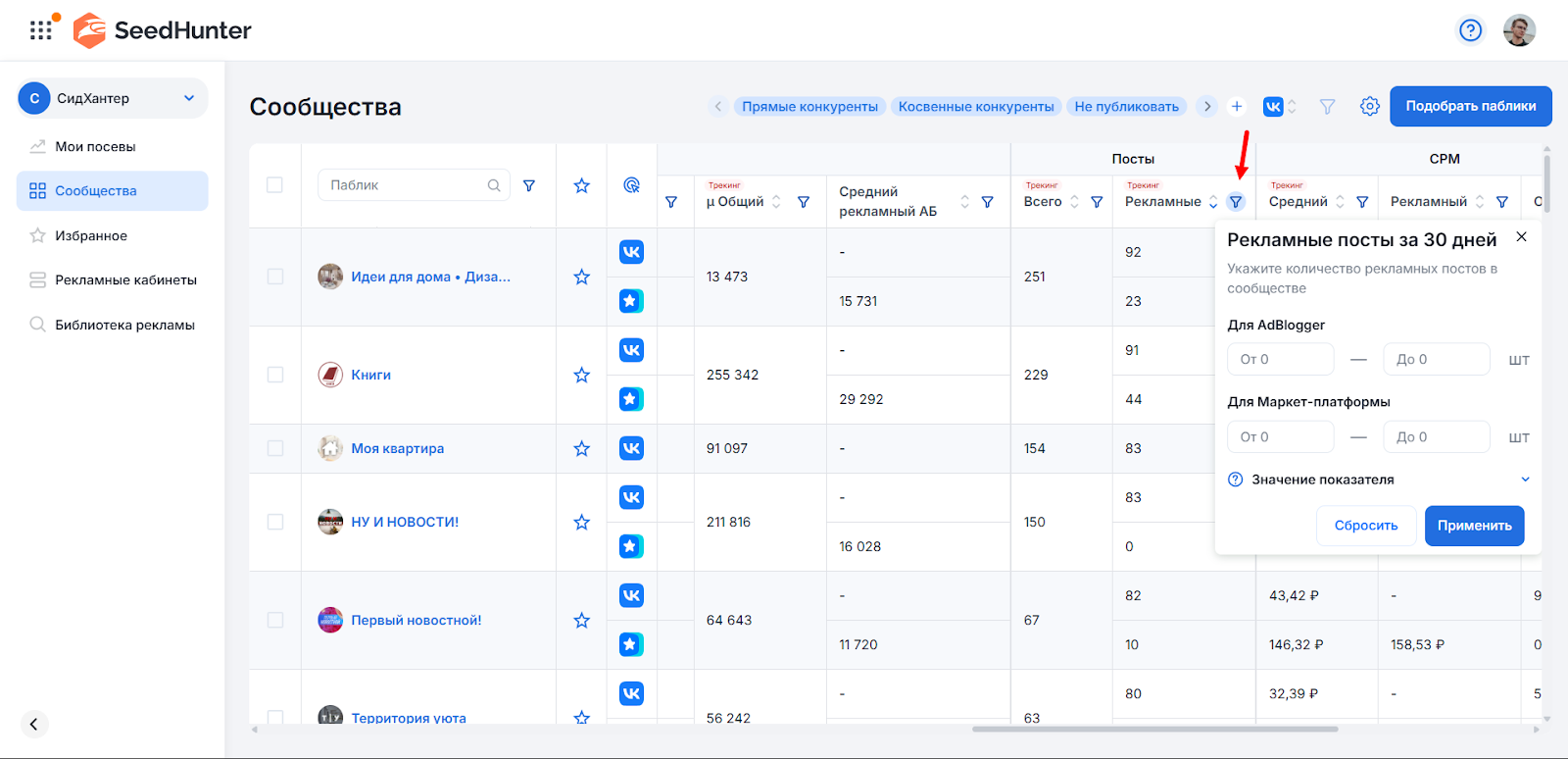This screenshot has height=759, width=1568.
Task: Select all communities header checkbox
Action: [274, 185]
